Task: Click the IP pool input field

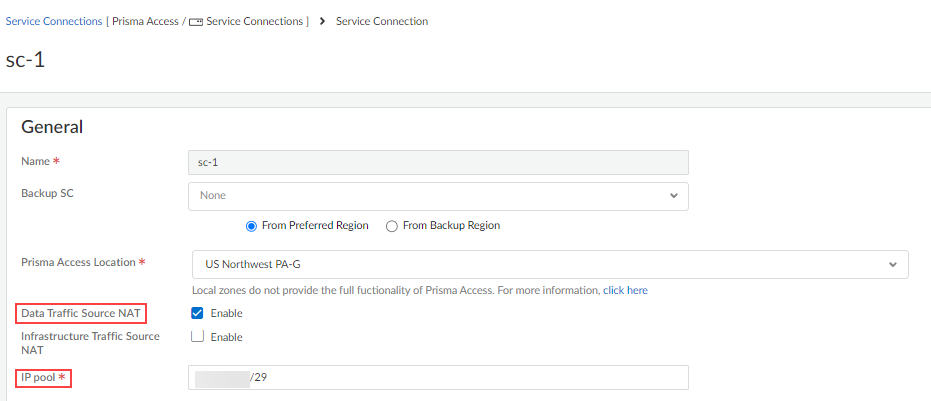Action: (438, 377)
